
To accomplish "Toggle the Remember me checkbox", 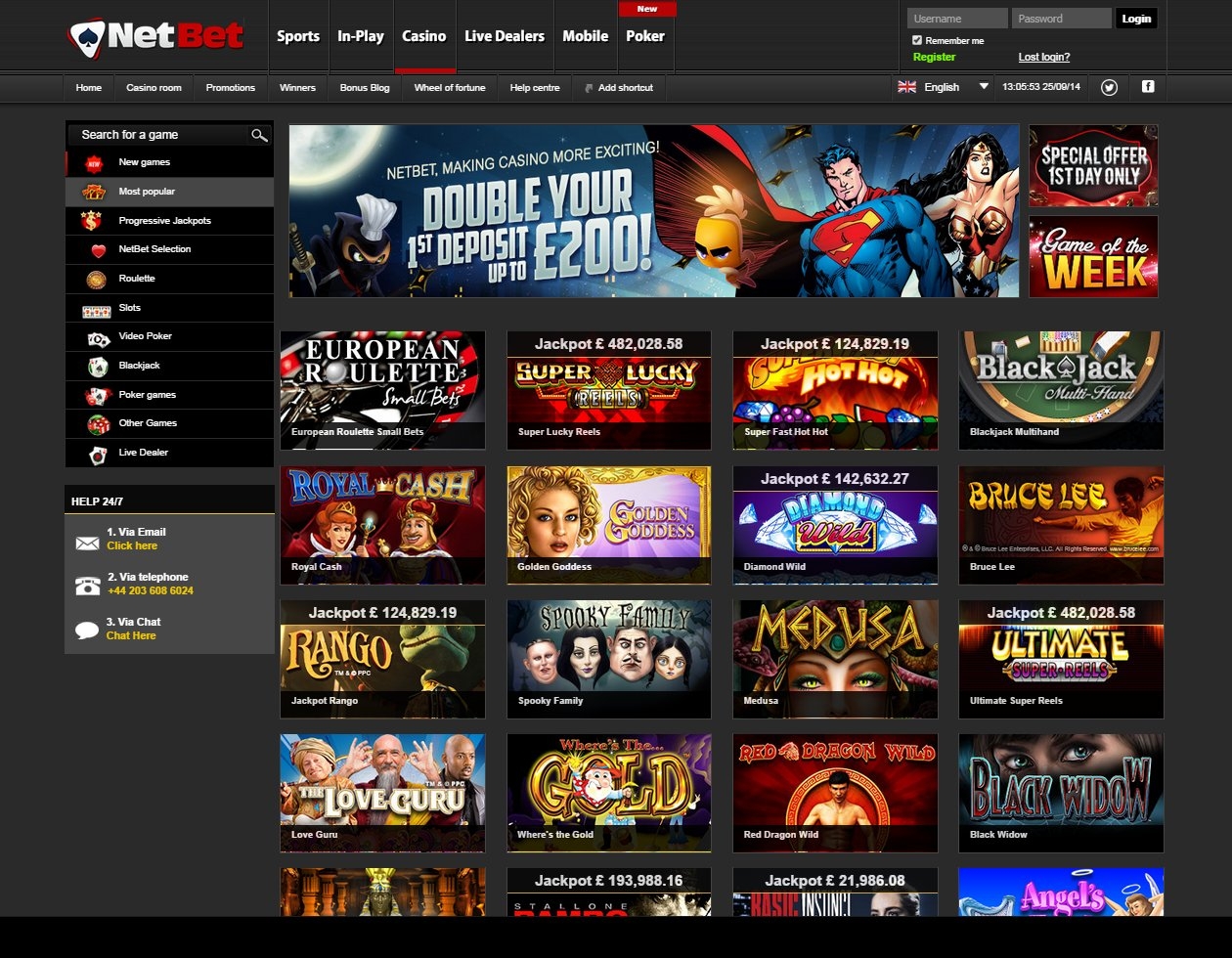I will pyautogui.click(x=917, y=40).
